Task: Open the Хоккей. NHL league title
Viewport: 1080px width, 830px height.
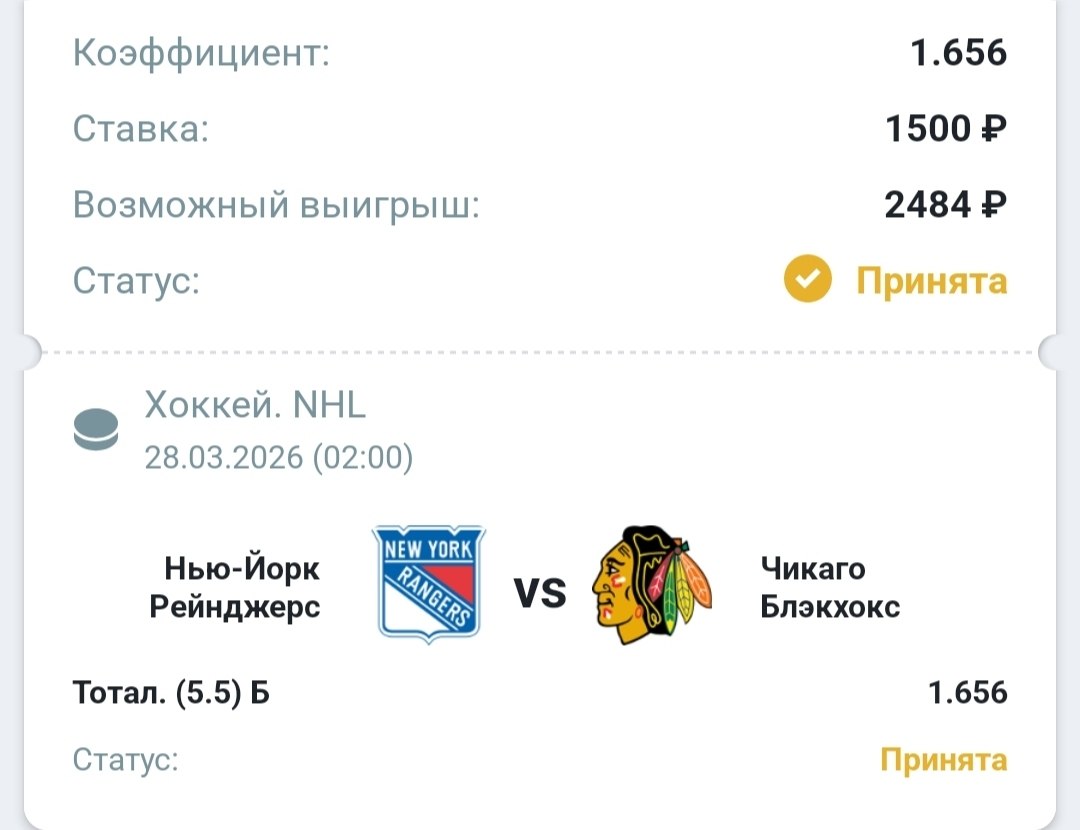Action: tap(256, 405)
